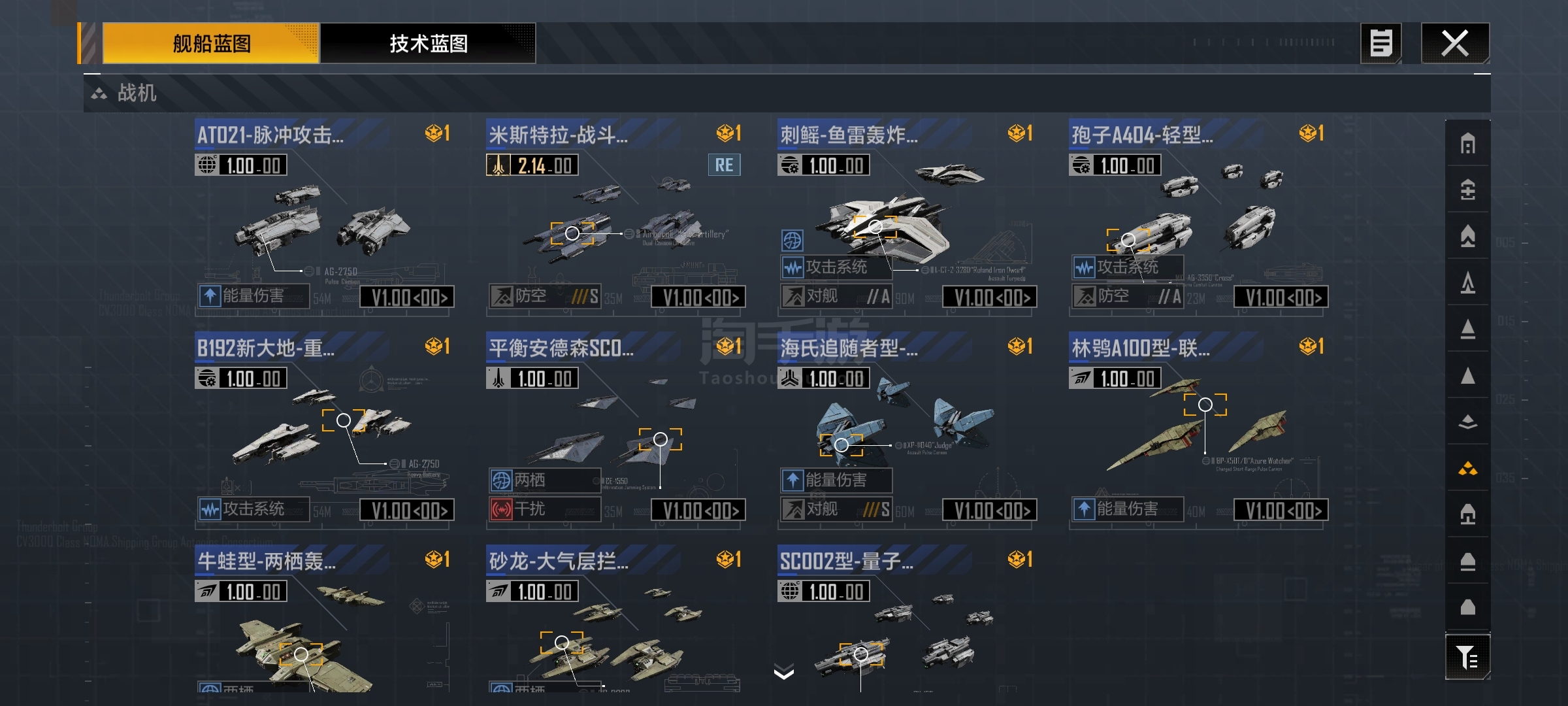Open V1.00<00> version selector on AT021 card
1568x706 pixels.
pos(408,297)
